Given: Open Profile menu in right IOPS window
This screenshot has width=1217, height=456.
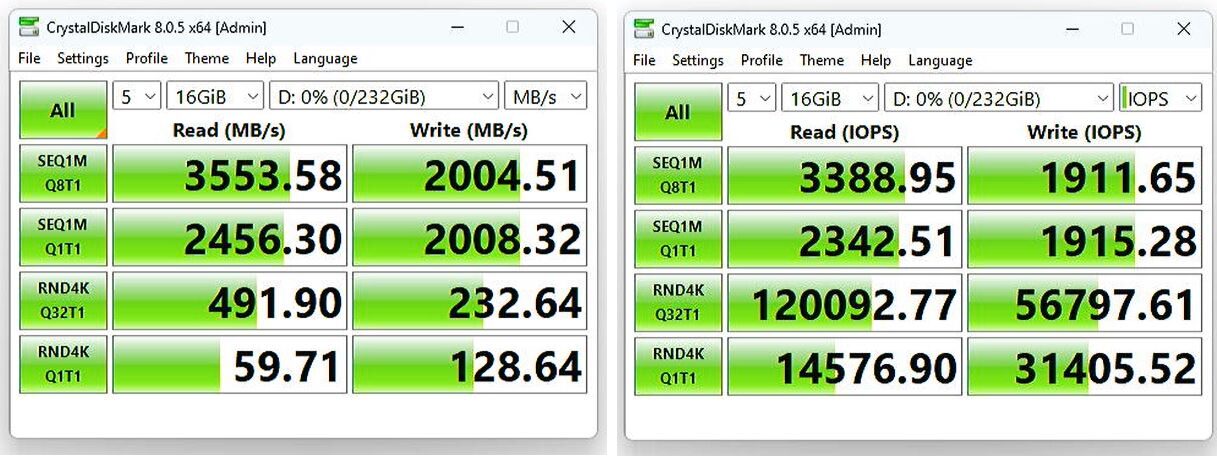Looking at the screenshot, I should point(761,60).
